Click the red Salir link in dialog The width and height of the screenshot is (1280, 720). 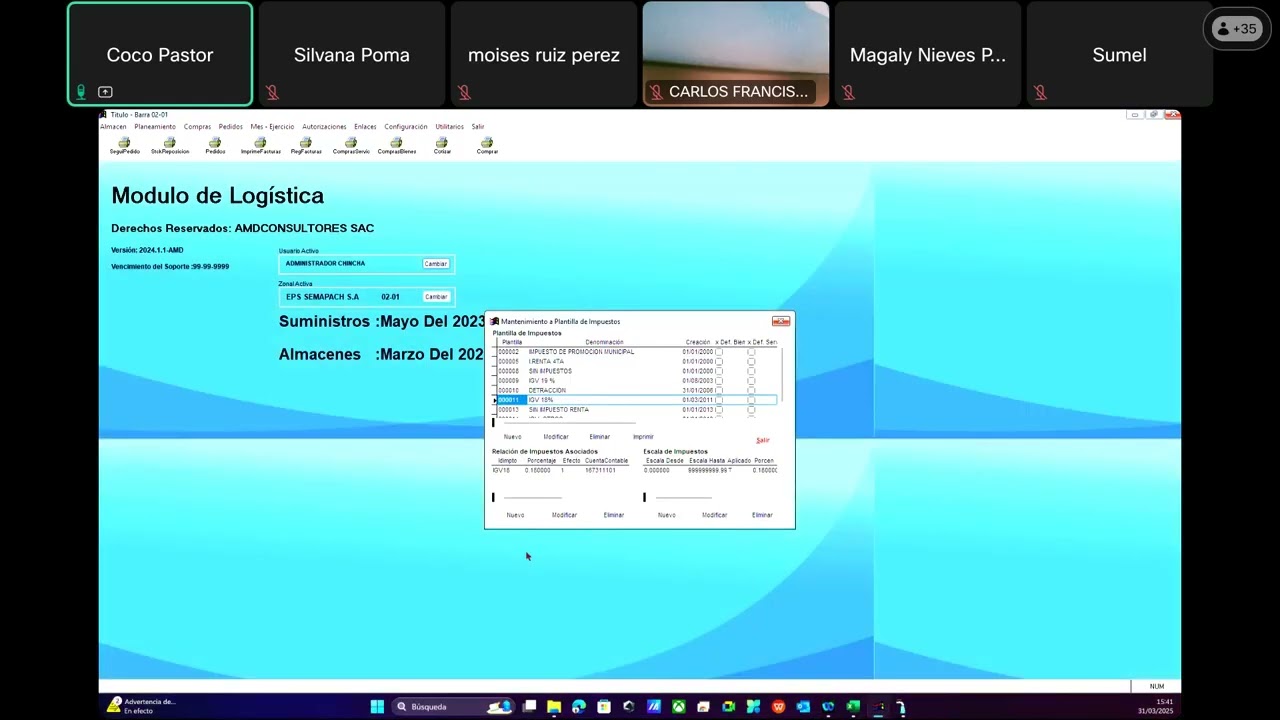pos(763,440)
